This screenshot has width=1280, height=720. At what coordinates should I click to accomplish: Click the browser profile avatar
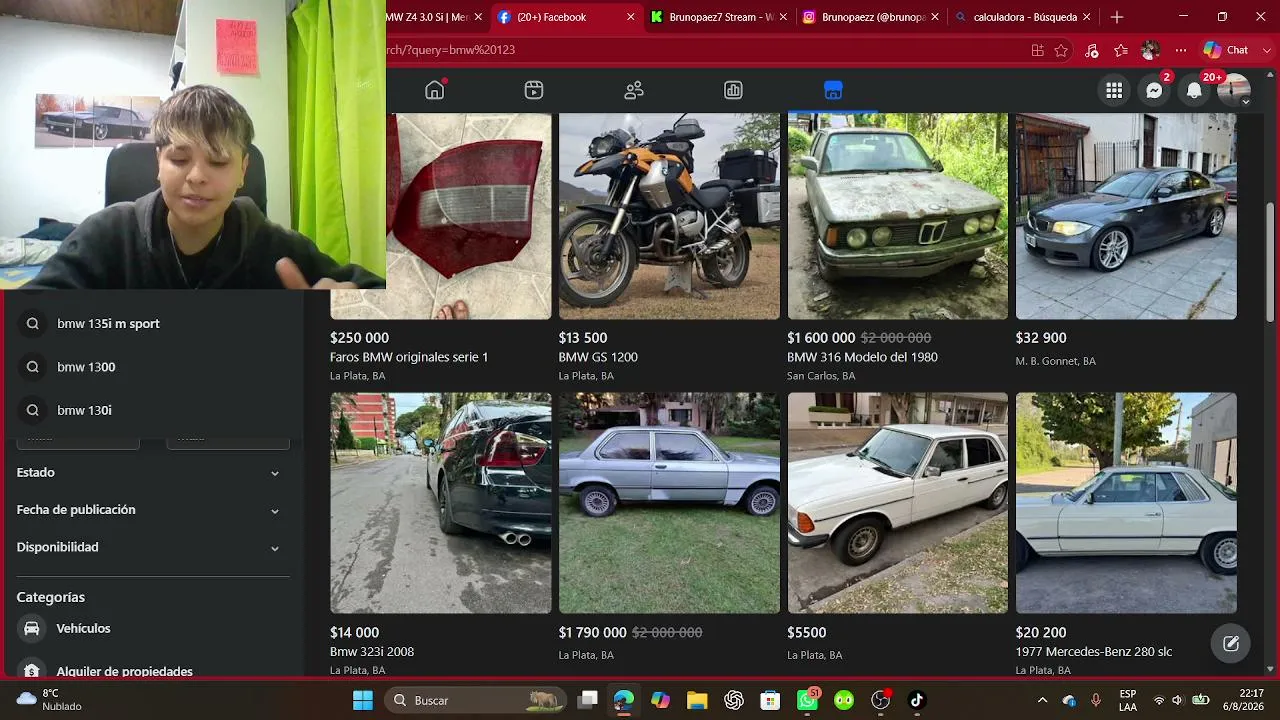pos(1151,50)
